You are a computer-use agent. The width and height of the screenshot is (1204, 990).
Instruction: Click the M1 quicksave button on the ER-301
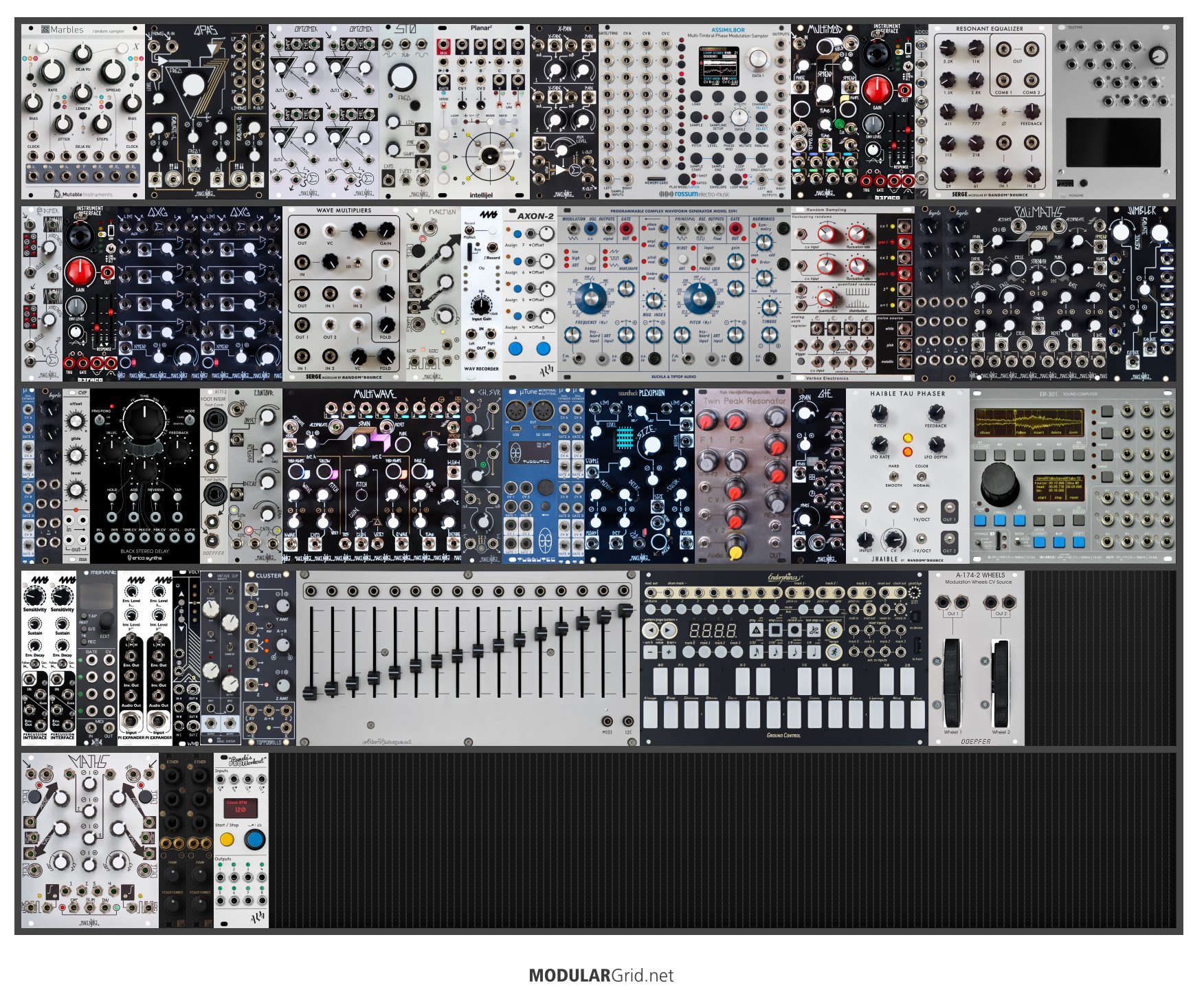pos(980,454)
